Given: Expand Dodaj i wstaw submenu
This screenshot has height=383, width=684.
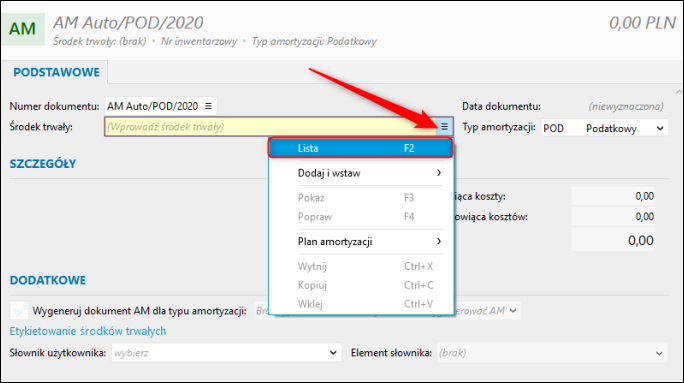Looking at the screenshot, I should [361, 173].
